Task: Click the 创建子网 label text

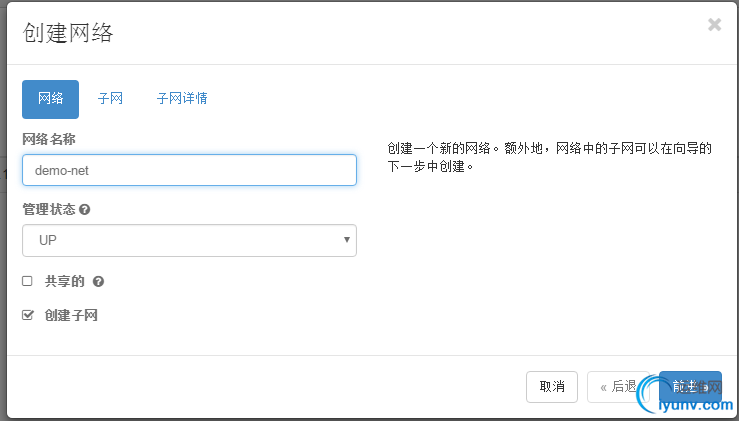Action: point(71,315)
